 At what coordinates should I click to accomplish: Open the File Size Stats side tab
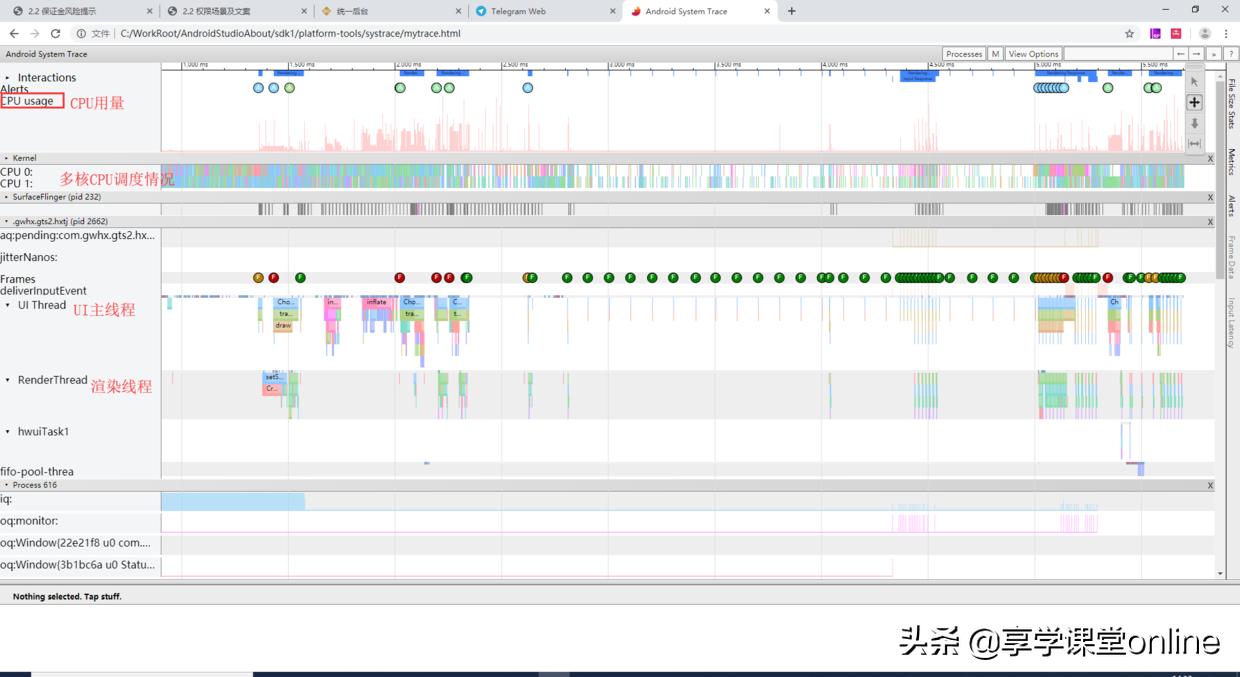point(1231,103)
